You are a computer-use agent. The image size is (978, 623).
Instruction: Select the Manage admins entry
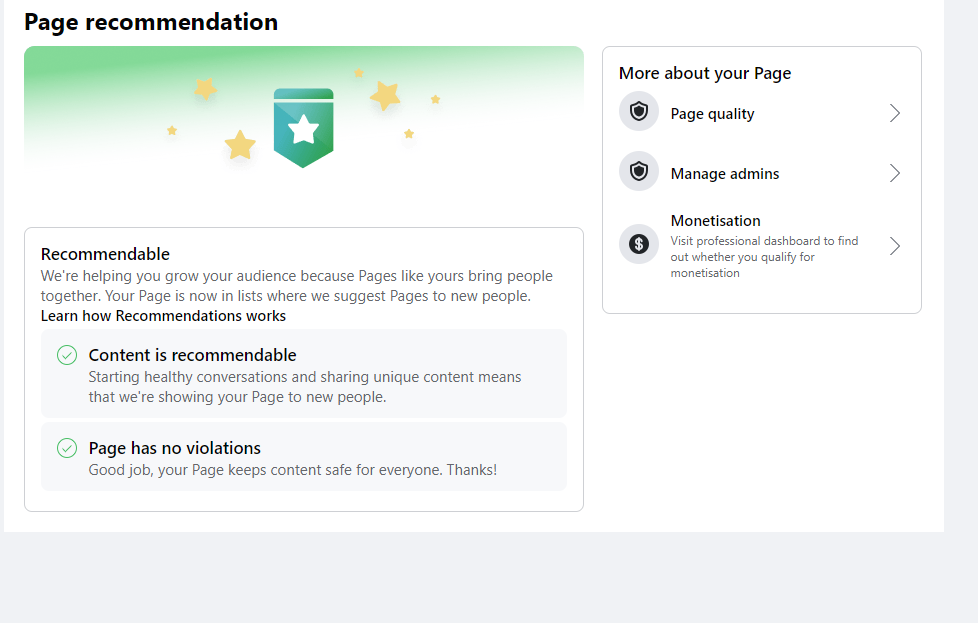tap(762, 173)
